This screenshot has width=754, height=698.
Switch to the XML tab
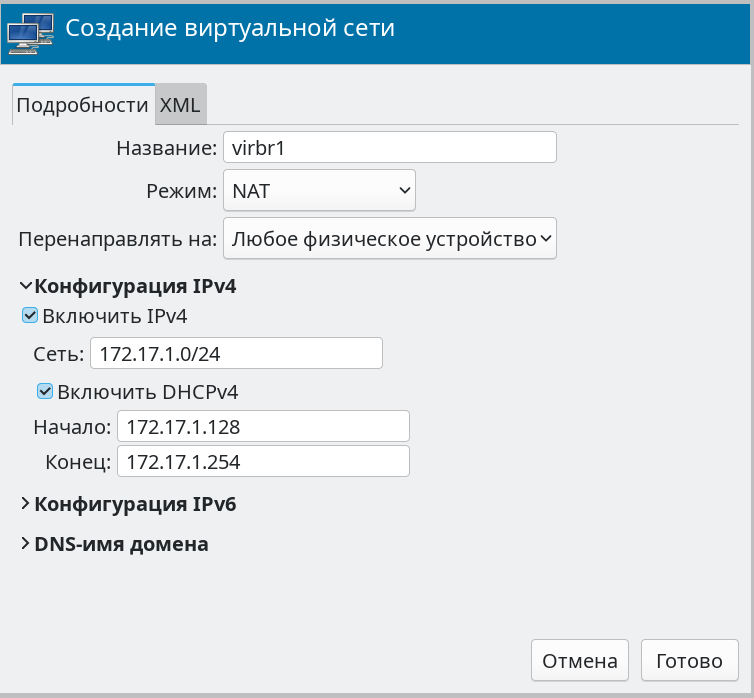(x=180, y=105)
